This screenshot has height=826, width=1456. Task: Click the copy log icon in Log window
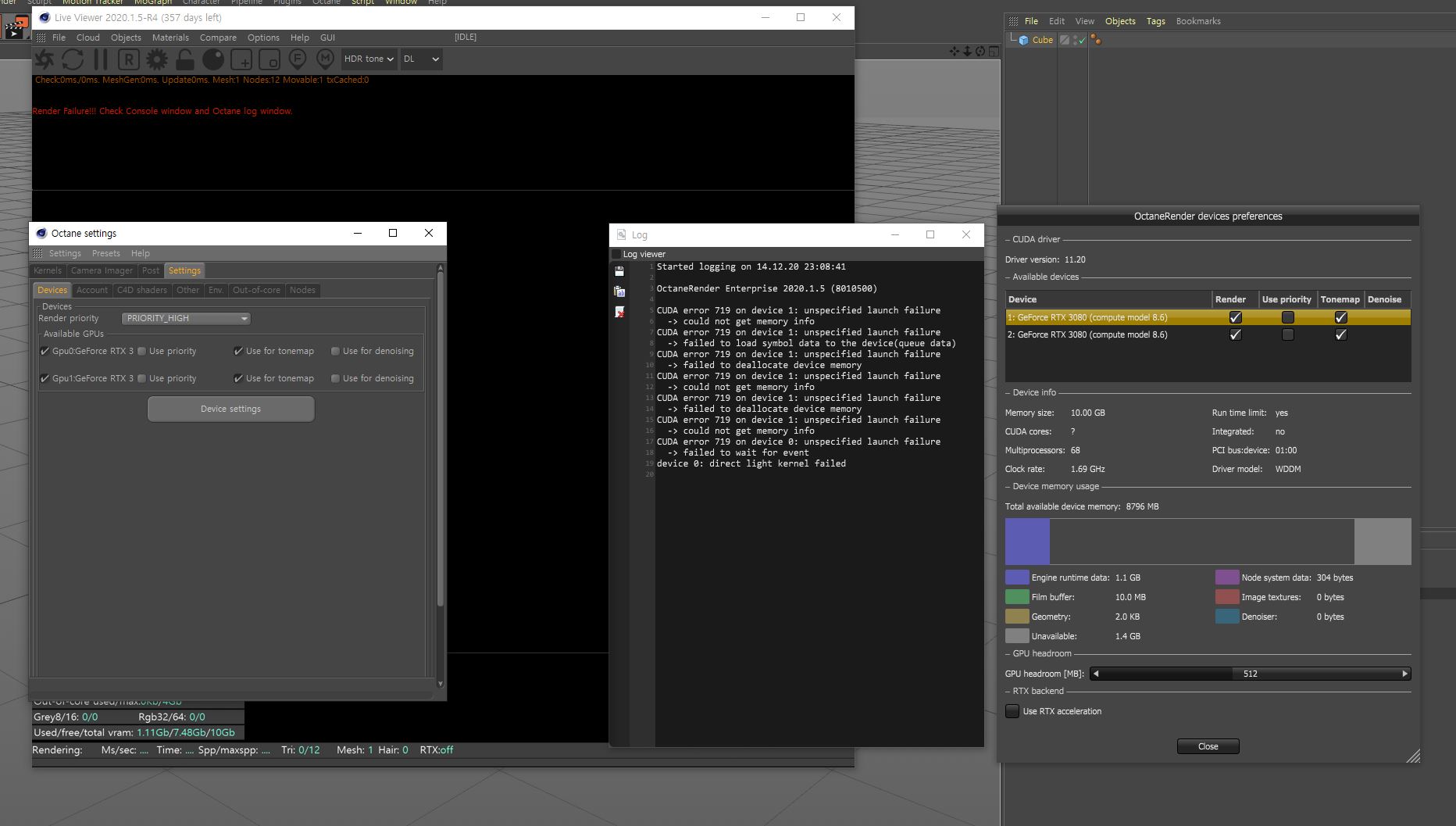(x=619, y=291)
